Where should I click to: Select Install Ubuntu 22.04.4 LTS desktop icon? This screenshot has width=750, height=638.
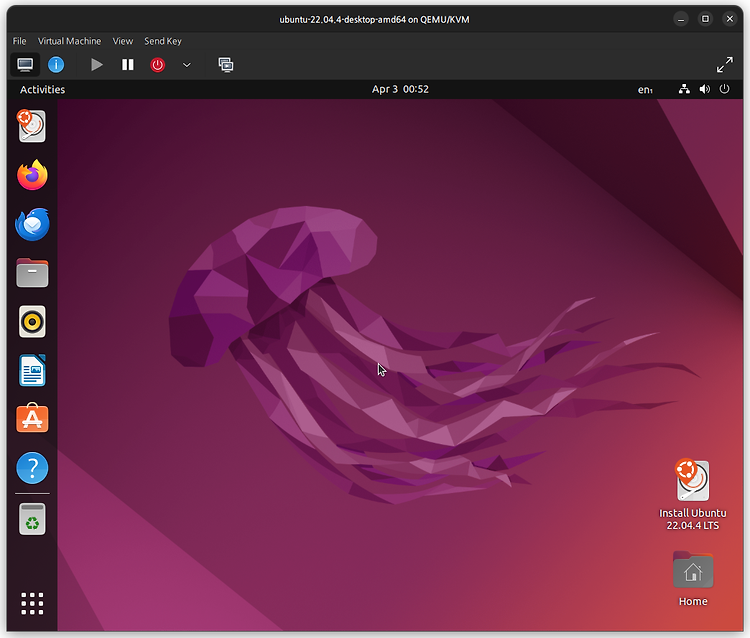tap(693, 495)
